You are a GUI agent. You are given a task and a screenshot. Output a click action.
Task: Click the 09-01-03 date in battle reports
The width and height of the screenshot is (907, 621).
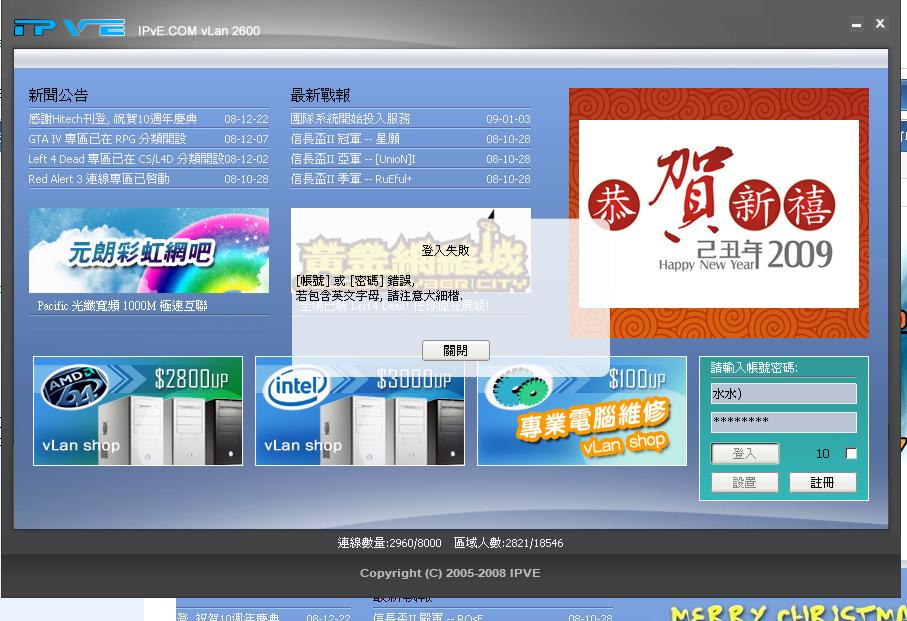(x=508, y=119)
